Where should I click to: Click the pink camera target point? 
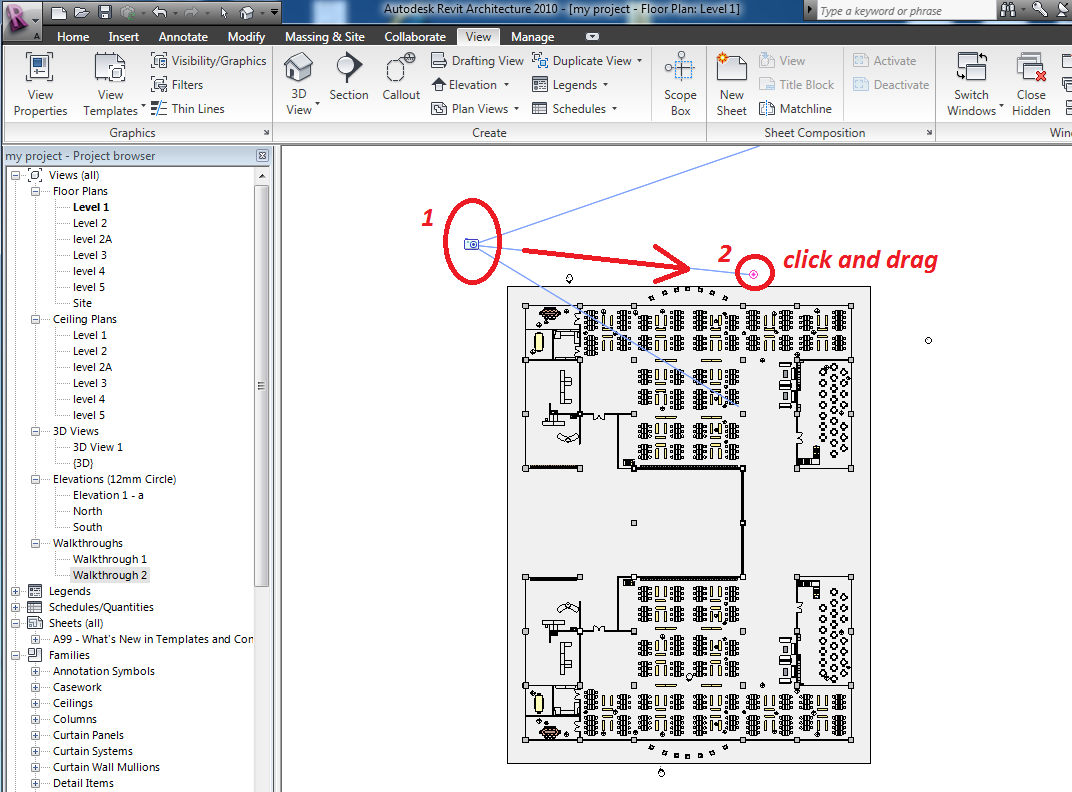coord(753,274)
